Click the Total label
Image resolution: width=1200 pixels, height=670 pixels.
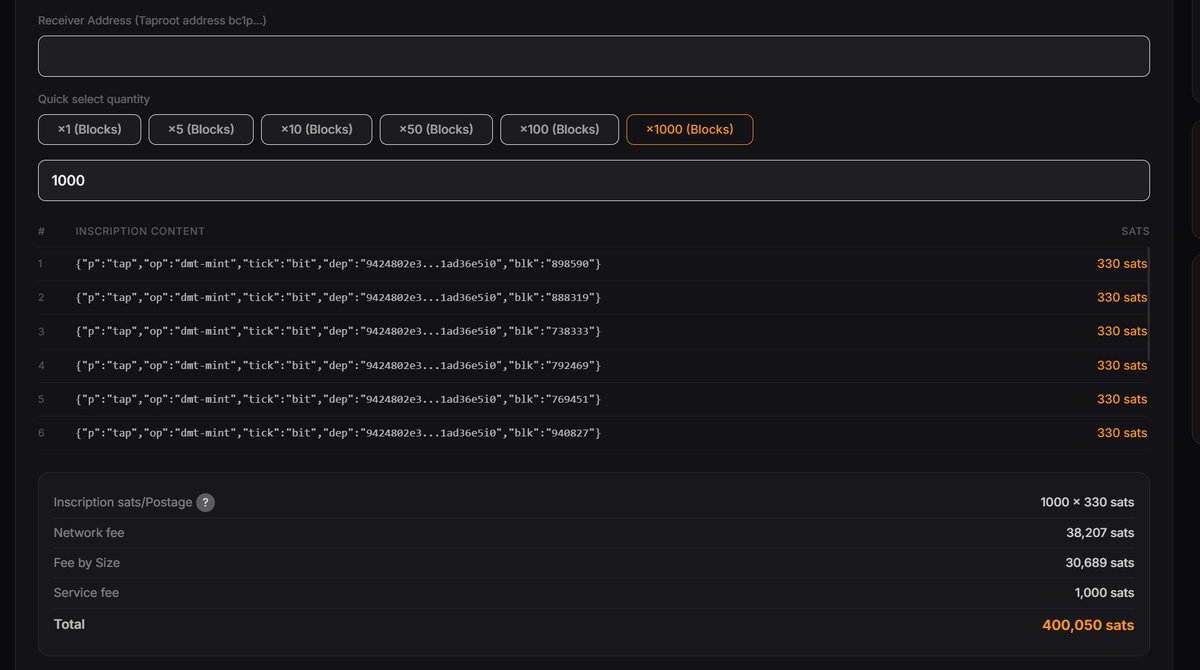click(69, 624)
